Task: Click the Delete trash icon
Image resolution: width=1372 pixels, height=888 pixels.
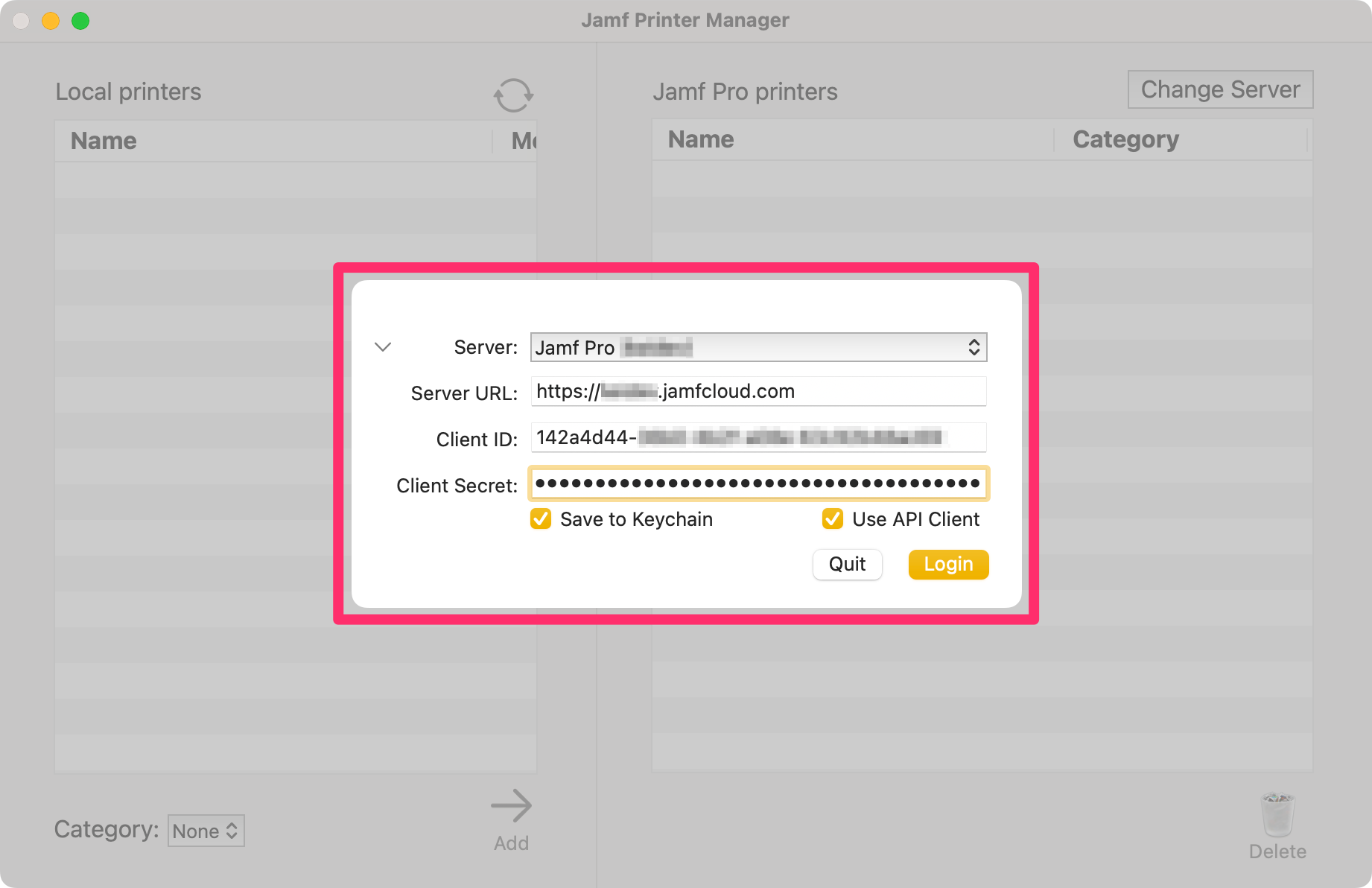Action: coord(1277,815)
